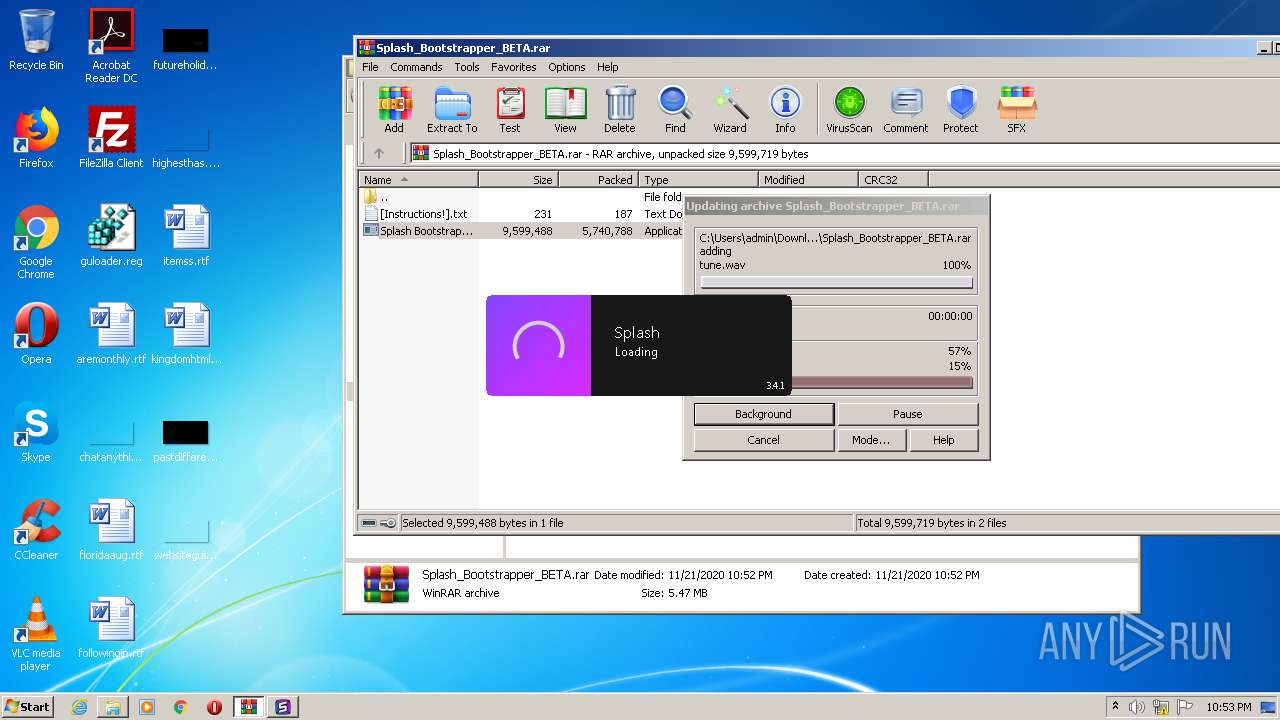Click the Mode... button

pos(871,440)
